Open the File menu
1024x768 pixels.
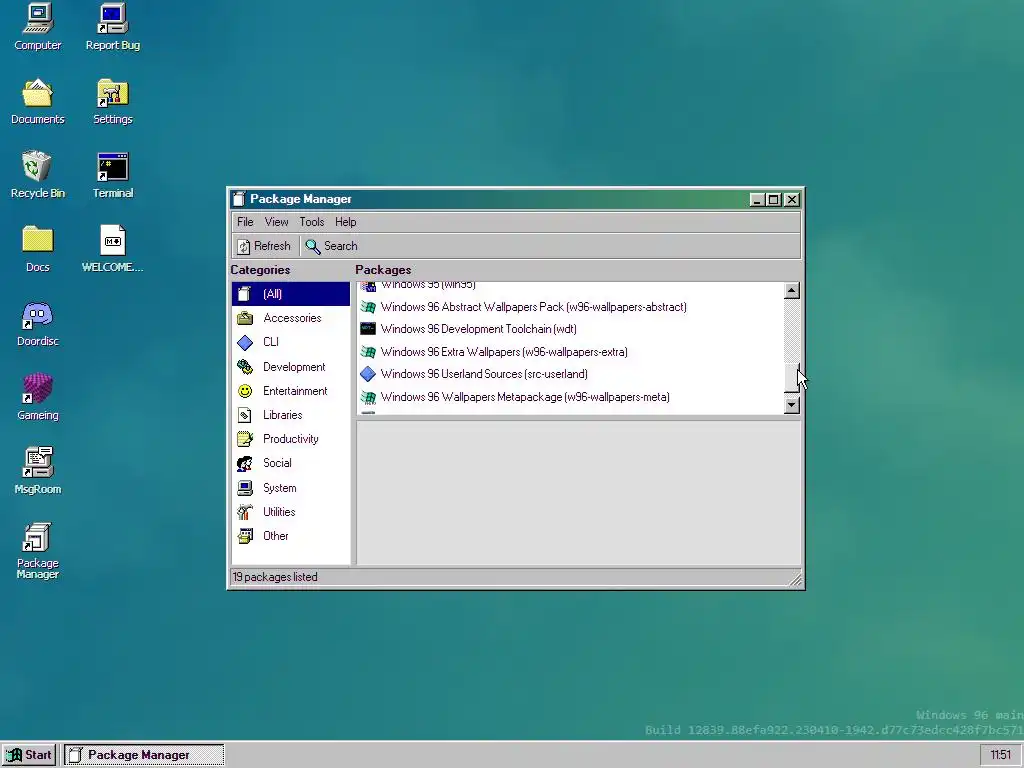pos(245,222)
